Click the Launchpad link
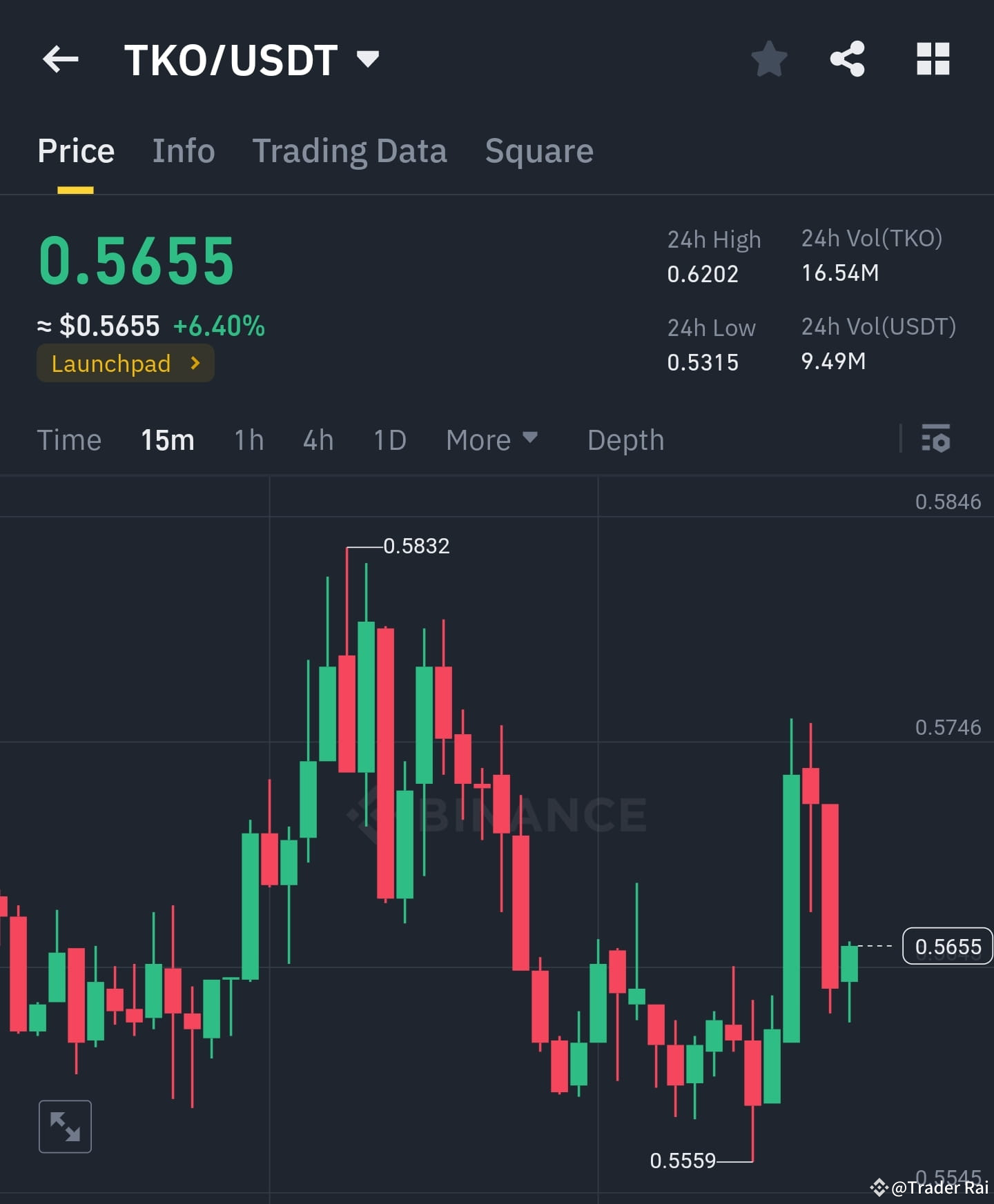This screenshot has width=994, height=1204. [x=111, y=363]
